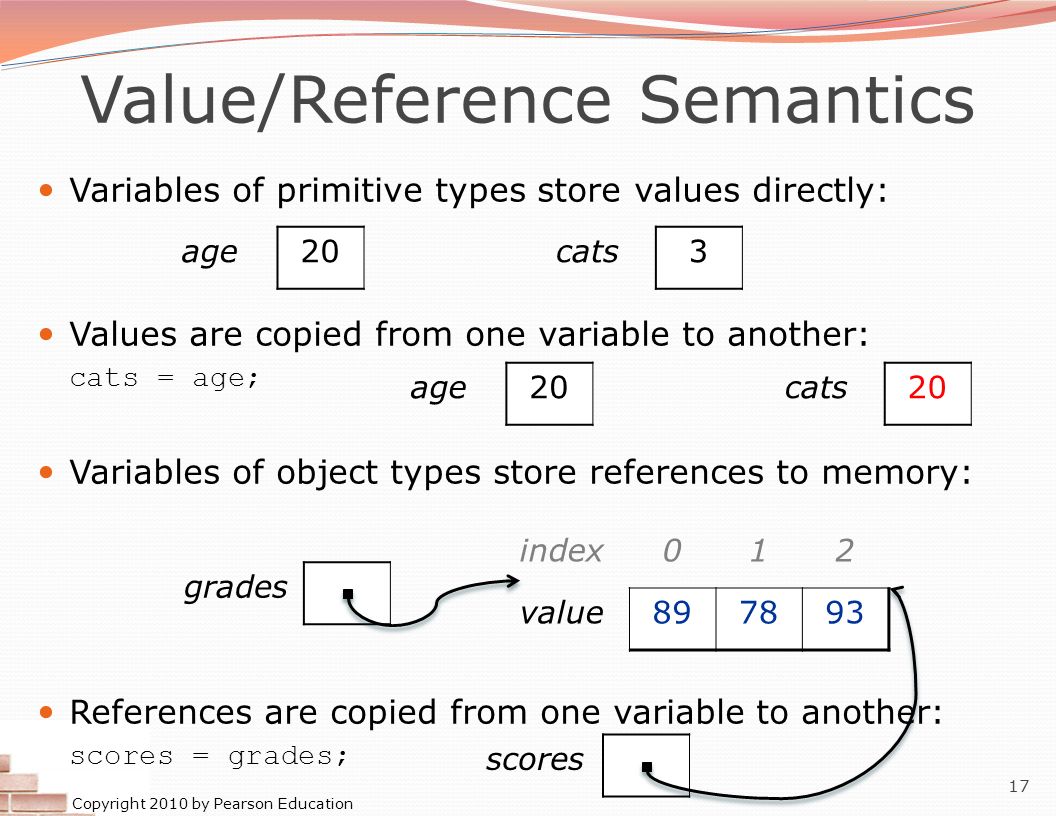Screen dimensions: 1056x816
Task: Click the slide number 17
Action: (1018, 786)
